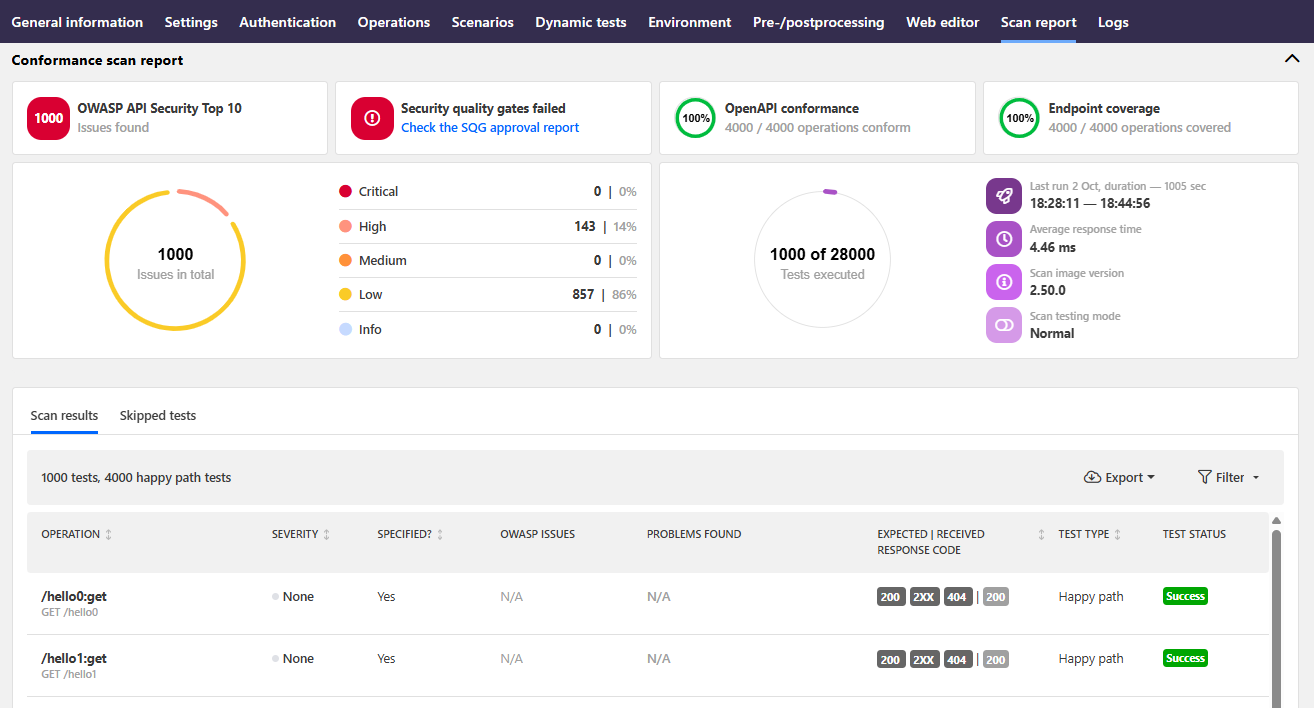Open the Filter dropdown menu
The width and height of the screenshot is (1314, 708).
pyautogui.click(x=1228, y=478)
